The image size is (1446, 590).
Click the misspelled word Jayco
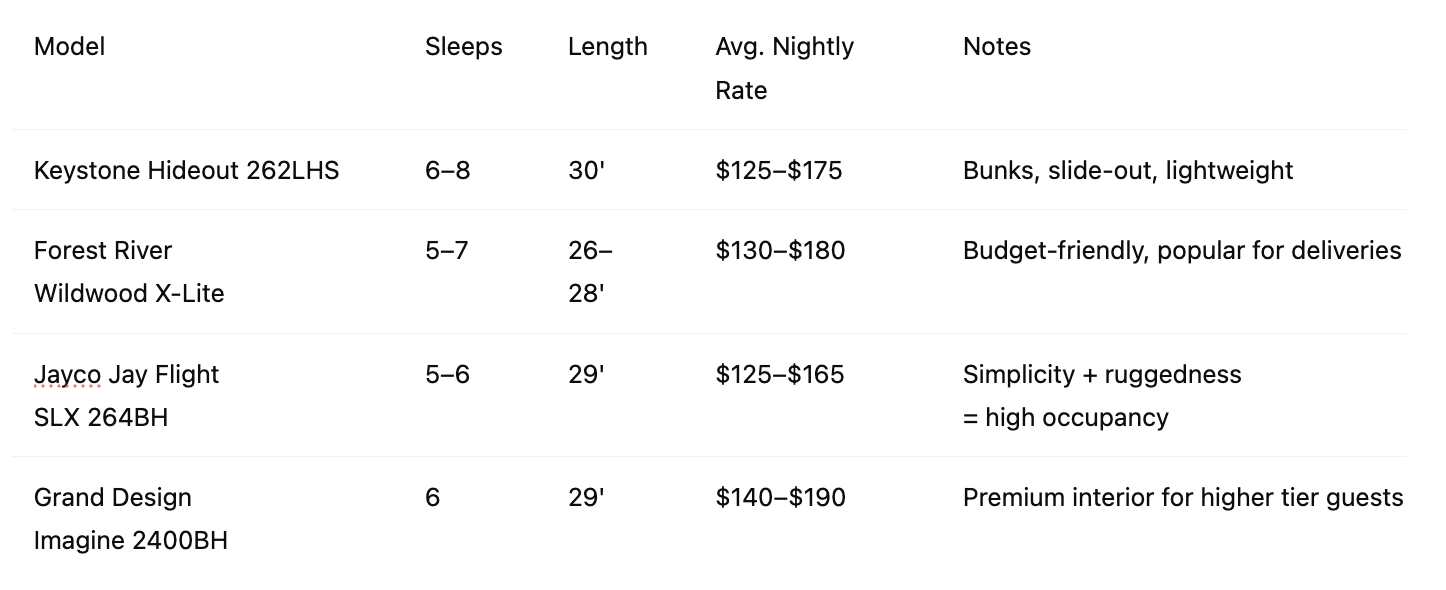(x=67, y=375)
